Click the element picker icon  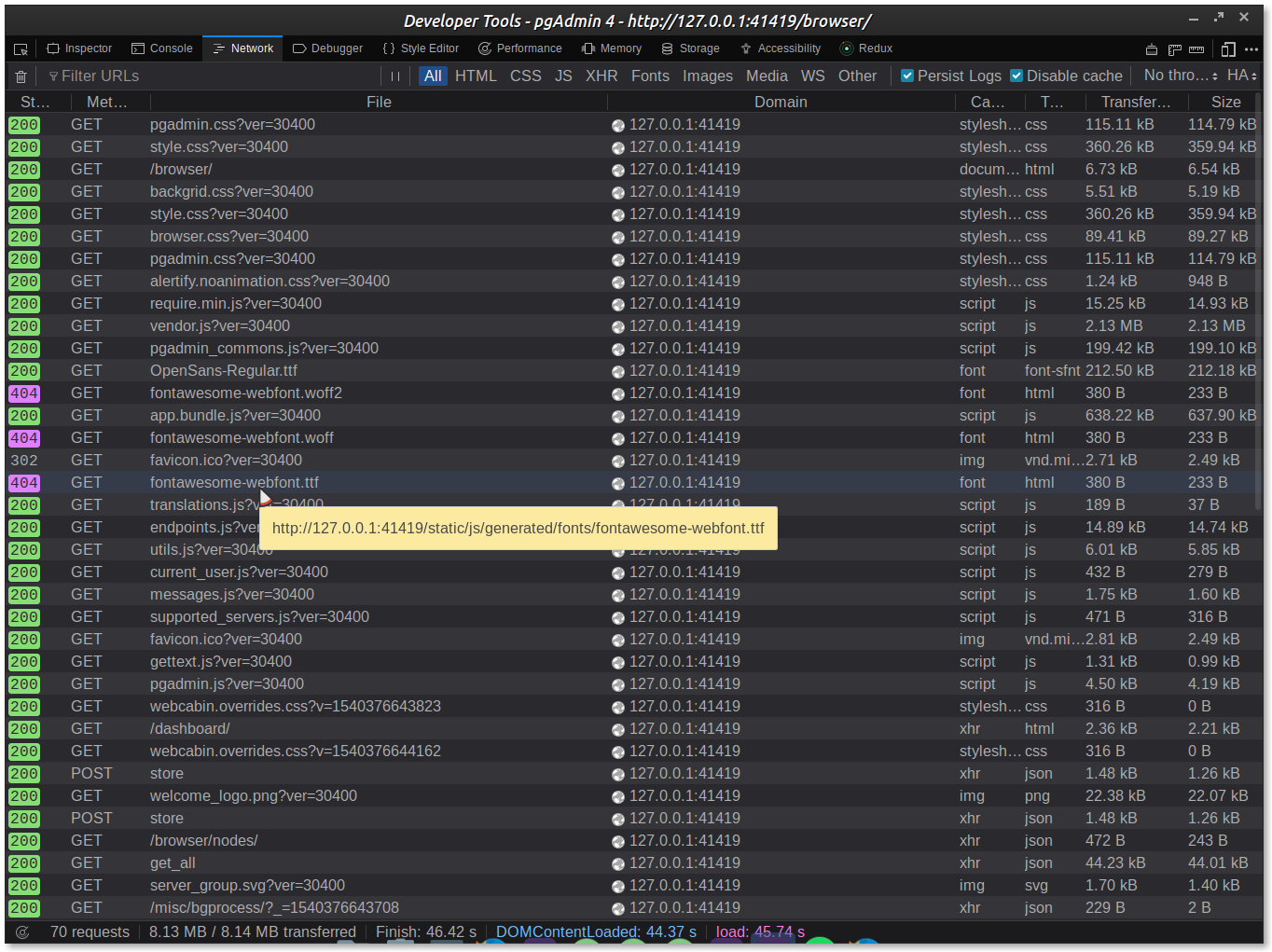[x=21, y=48]
